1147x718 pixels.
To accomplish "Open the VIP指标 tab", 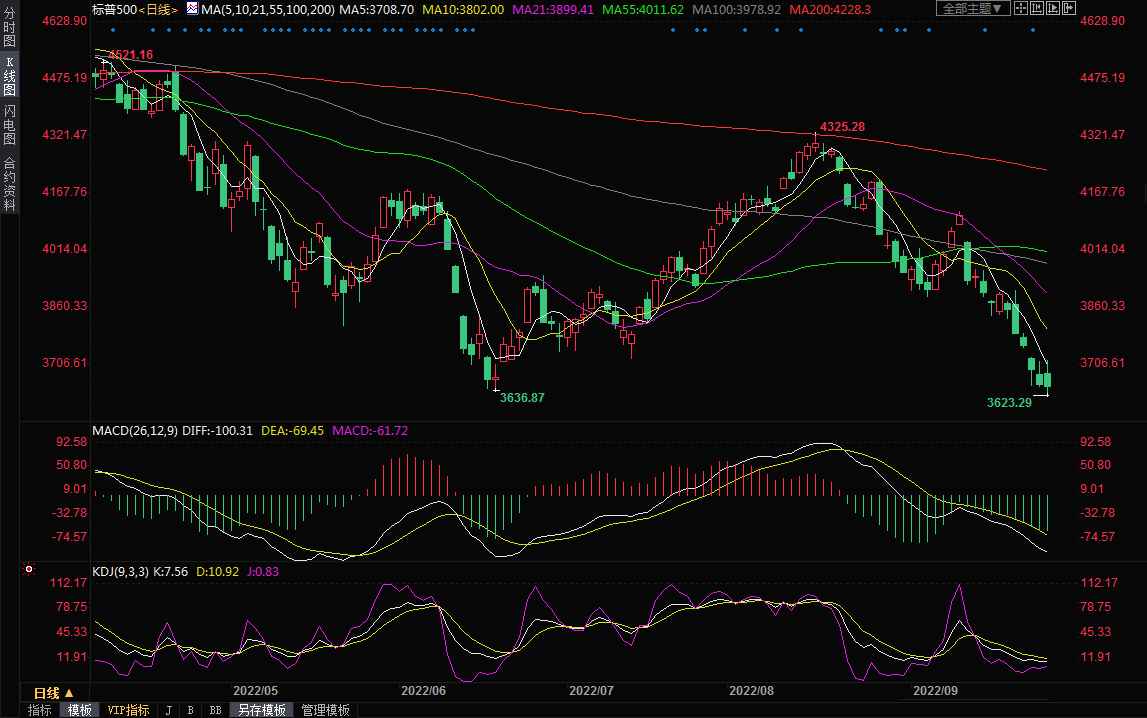I will pyautogui.click(x=128, y=710).
